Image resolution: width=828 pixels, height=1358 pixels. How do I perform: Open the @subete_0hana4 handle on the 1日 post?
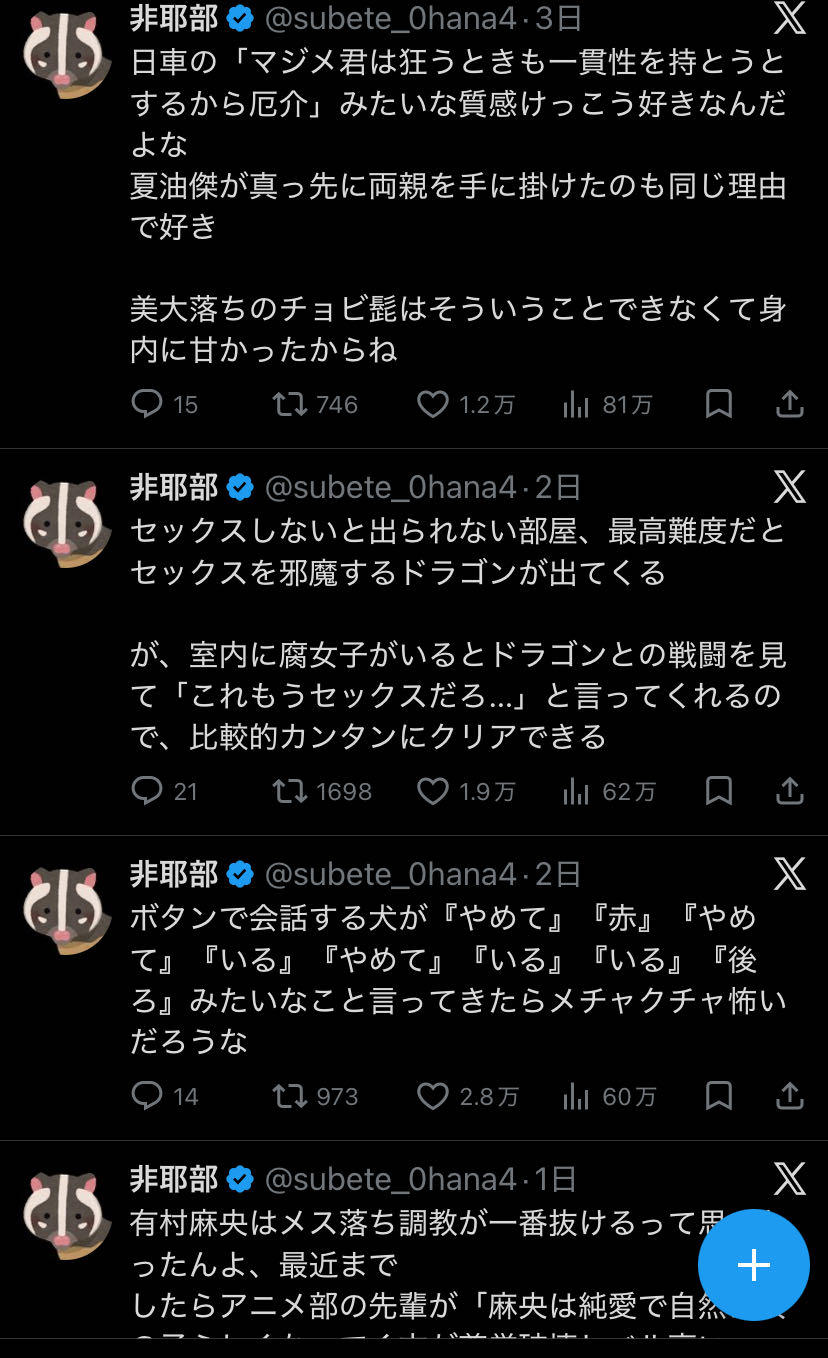tap(390, 1180)
